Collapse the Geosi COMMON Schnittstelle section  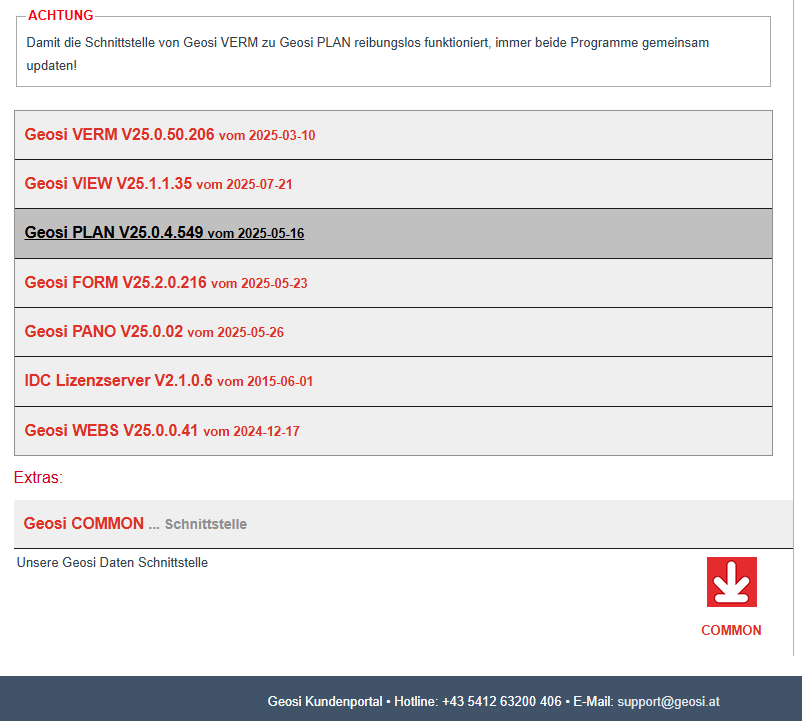point(403,524)
